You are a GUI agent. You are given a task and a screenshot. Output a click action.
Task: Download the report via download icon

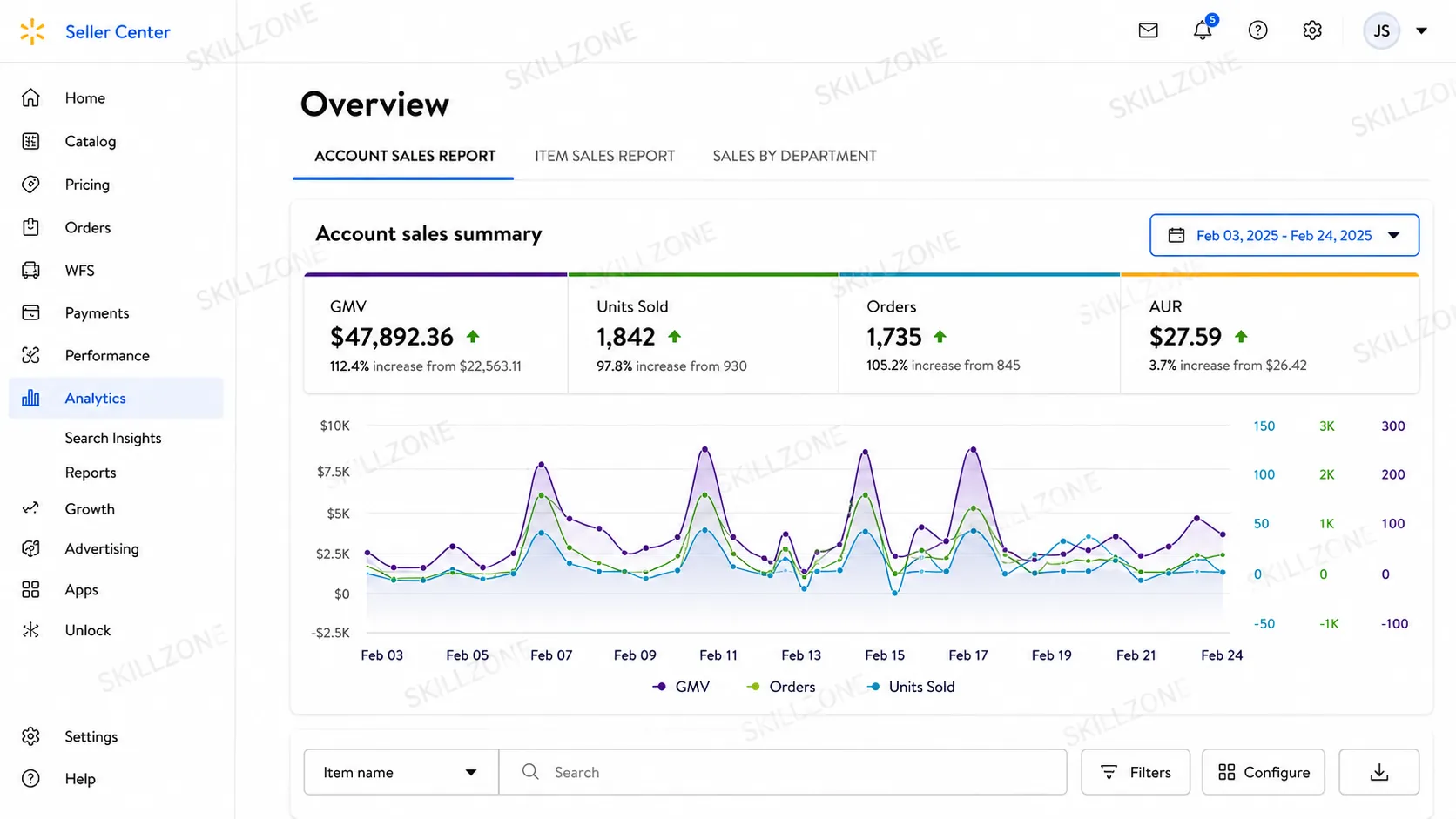(x=1379, y=772)
